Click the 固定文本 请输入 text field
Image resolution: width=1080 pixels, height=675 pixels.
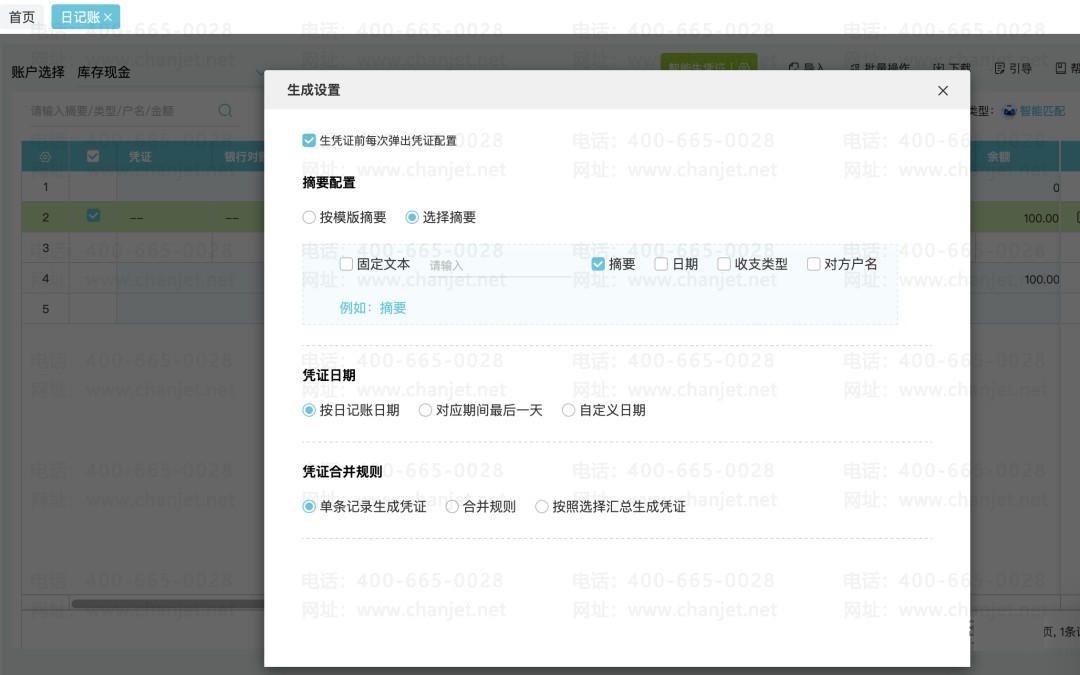click(x=499, y=265)
